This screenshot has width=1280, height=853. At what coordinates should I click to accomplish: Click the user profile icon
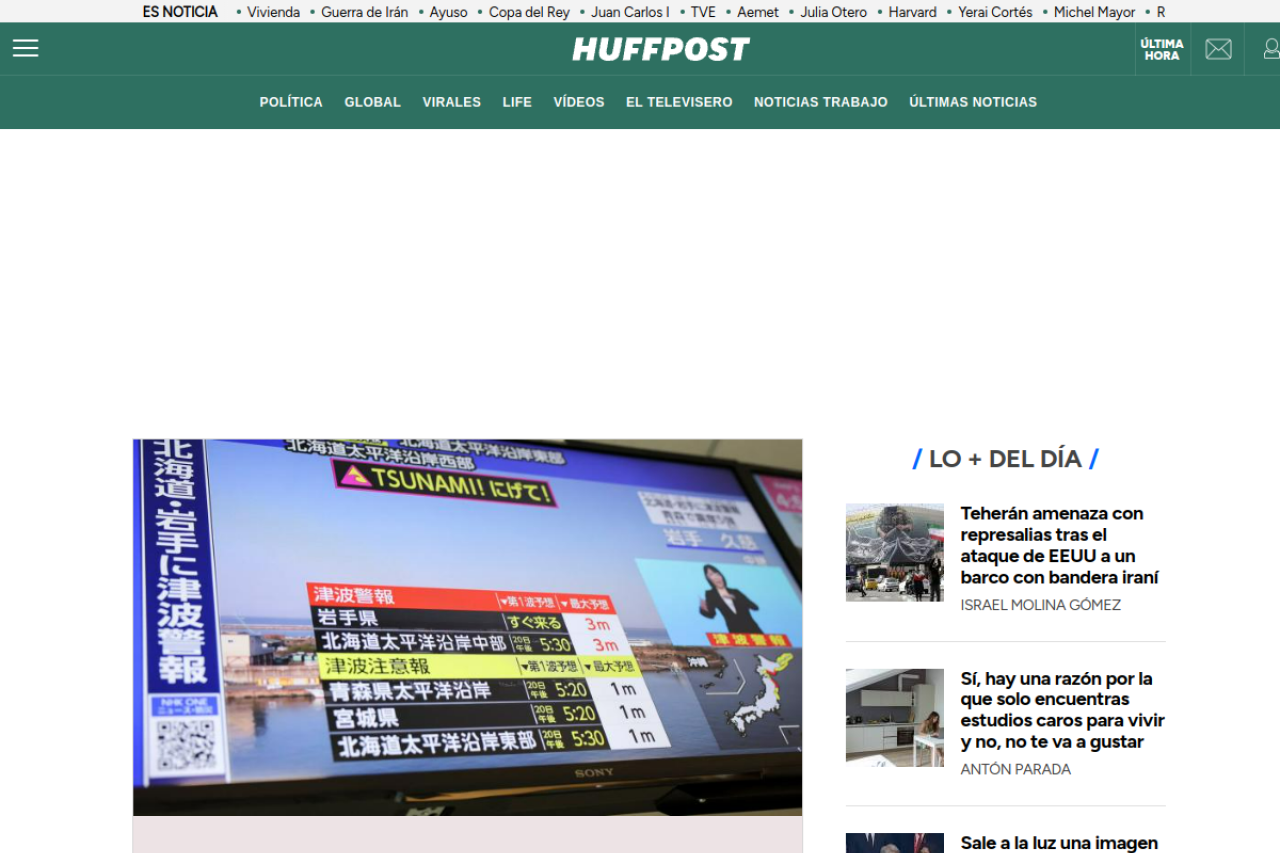coord(1270,49)
